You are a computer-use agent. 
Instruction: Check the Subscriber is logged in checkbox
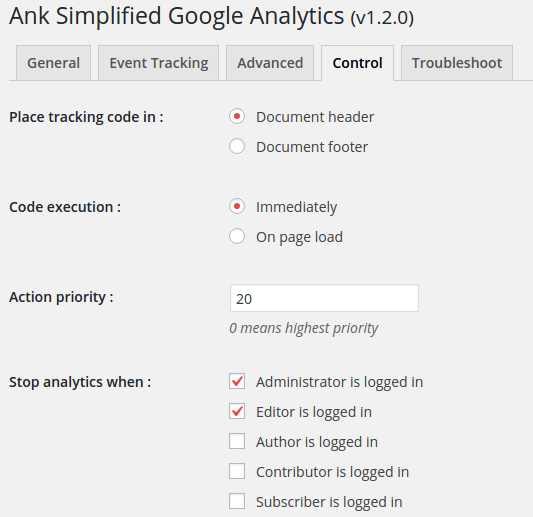point(237,501)
